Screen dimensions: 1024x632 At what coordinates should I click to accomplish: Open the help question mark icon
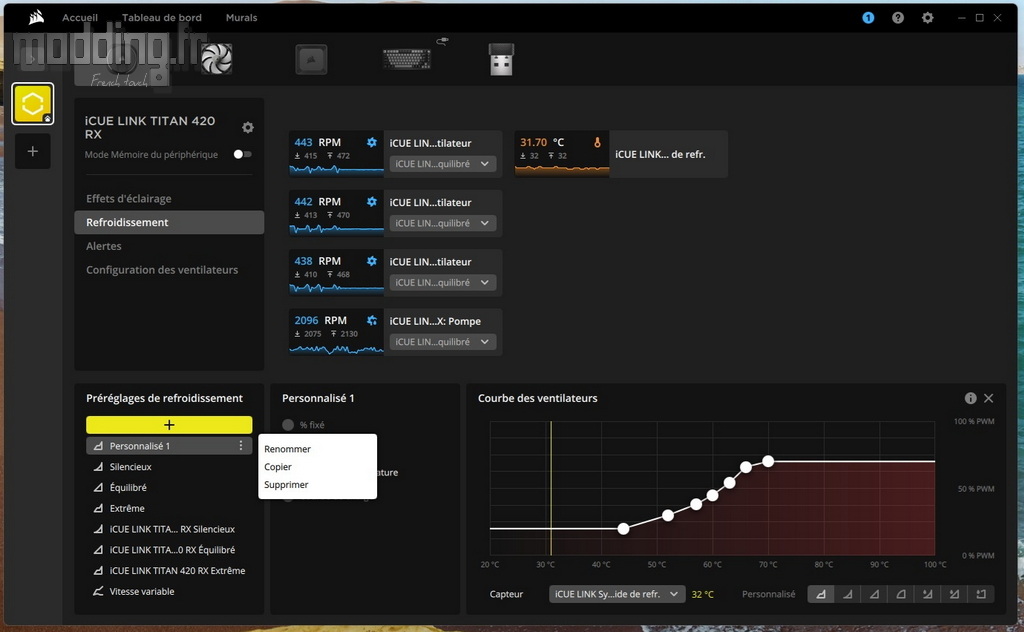pyautogui.click(x=898, y=18)
